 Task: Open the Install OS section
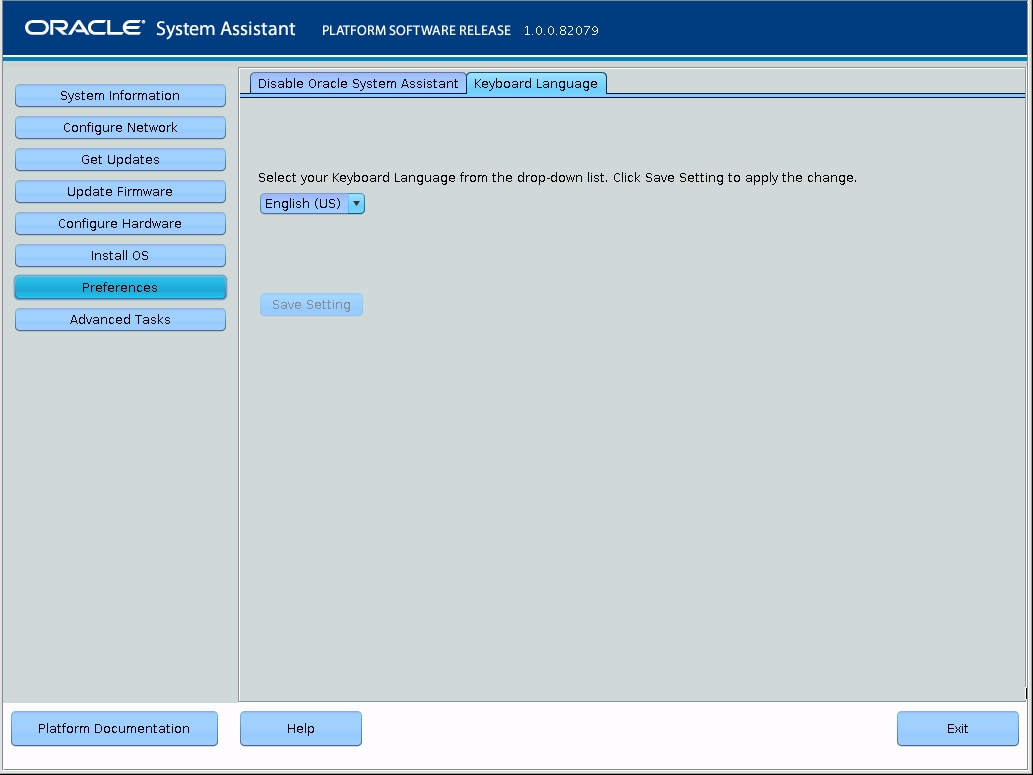(120, 255)
